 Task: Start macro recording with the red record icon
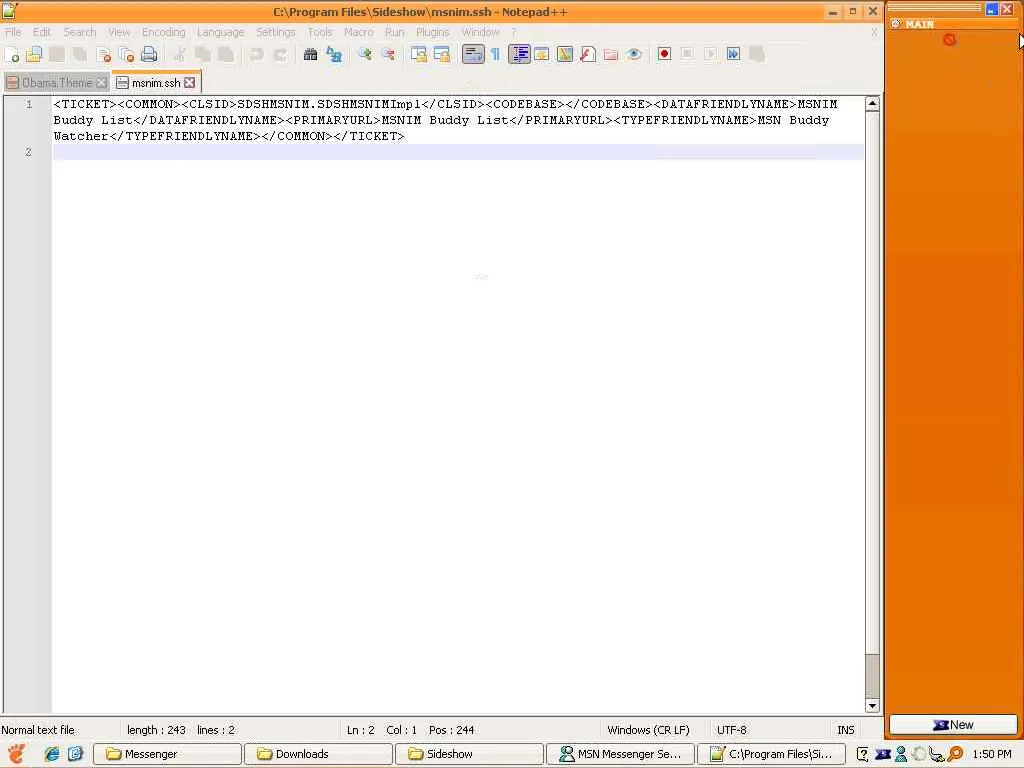(664, 54)
